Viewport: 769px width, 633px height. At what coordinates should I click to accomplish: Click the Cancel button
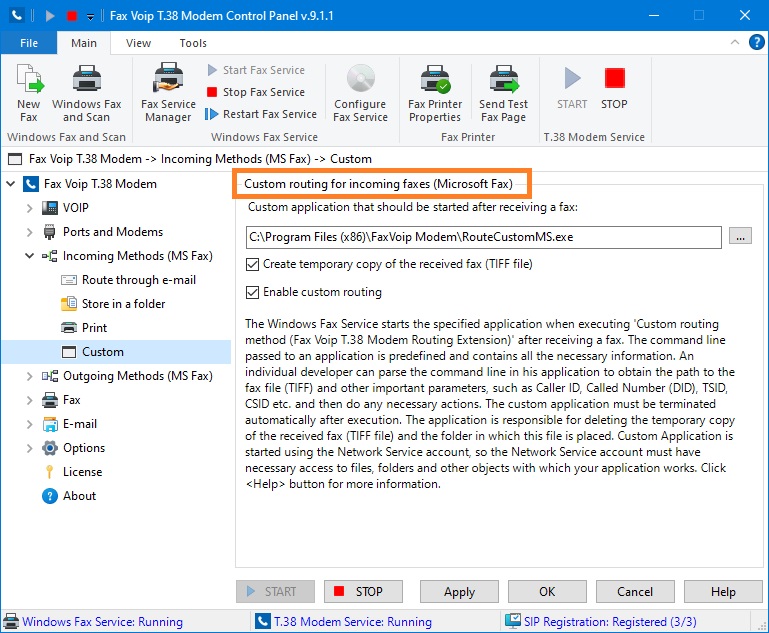pos(635,592)
